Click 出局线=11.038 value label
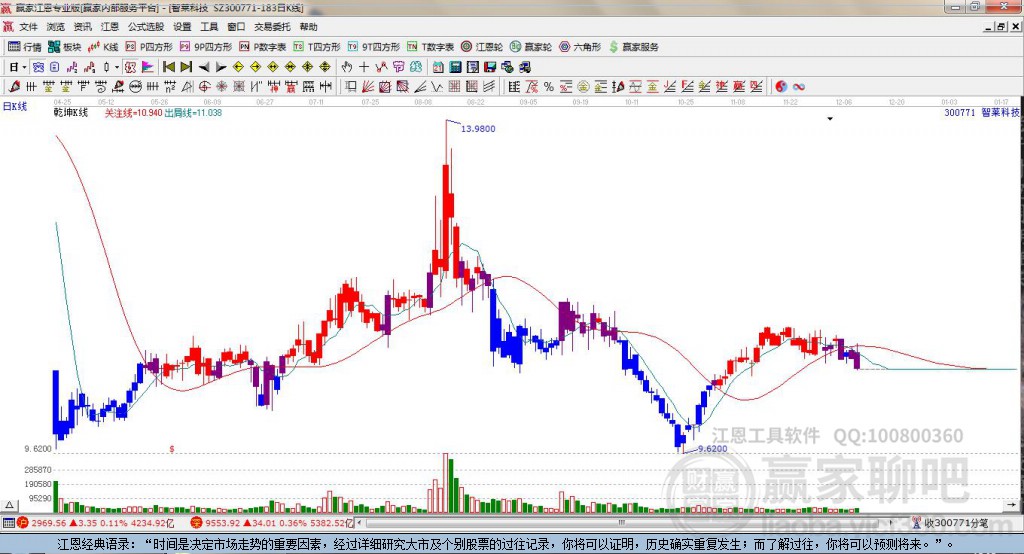 [193, 112]
